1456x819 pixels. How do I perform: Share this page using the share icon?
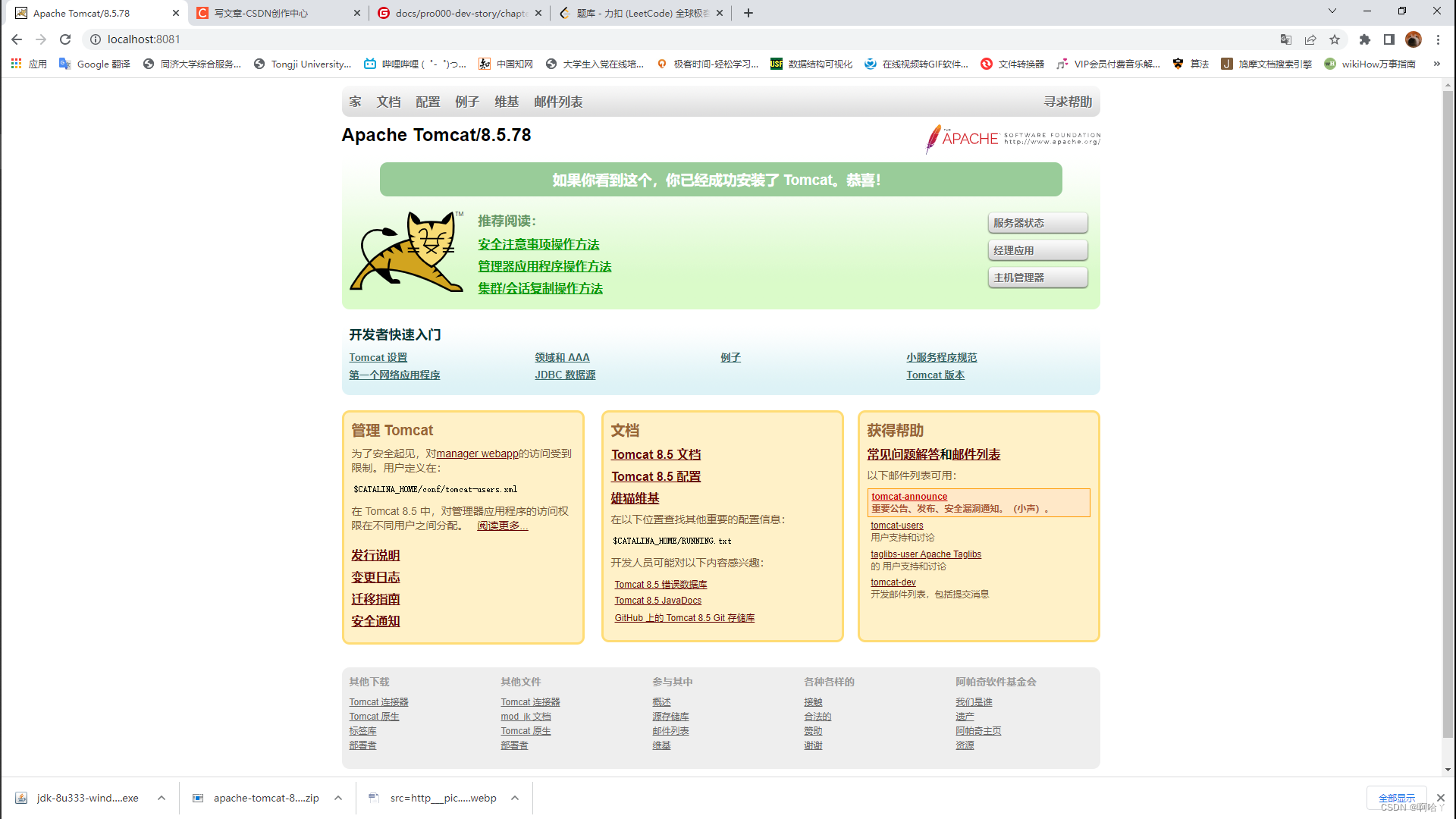coord(1310,39)
